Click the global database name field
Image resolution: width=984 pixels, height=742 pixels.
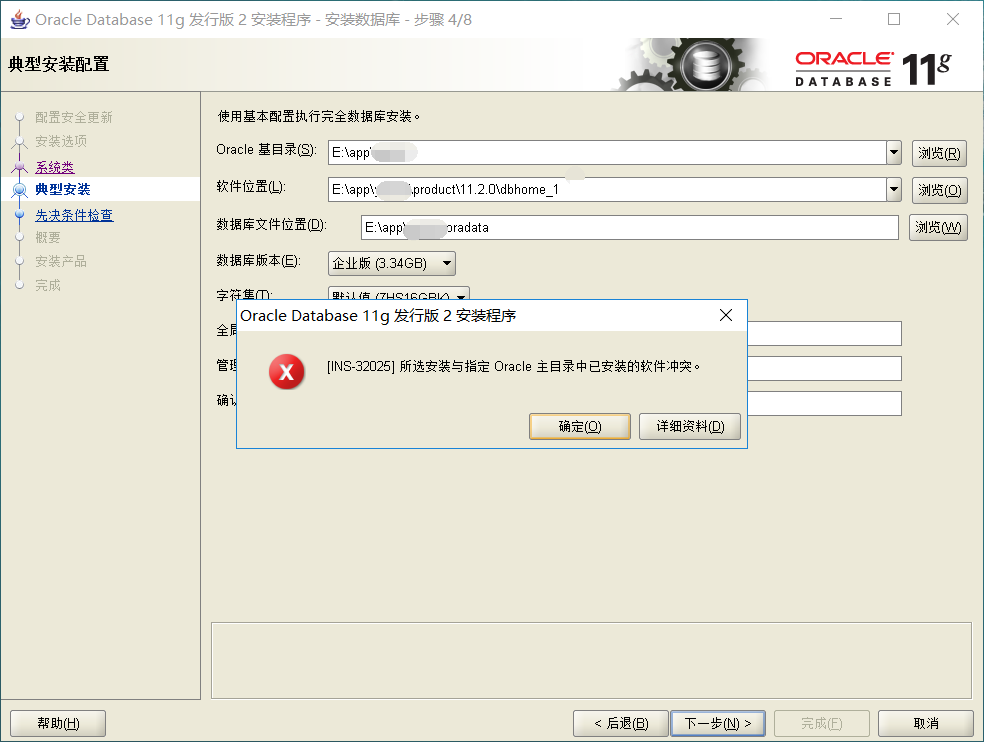pyautogui.click(x=824, y=333)
